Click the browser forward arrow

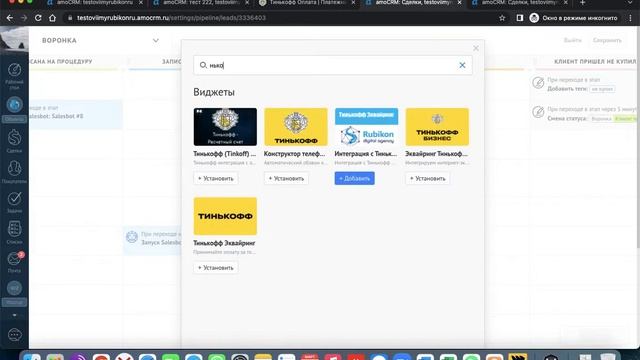[x=24, y=18]
